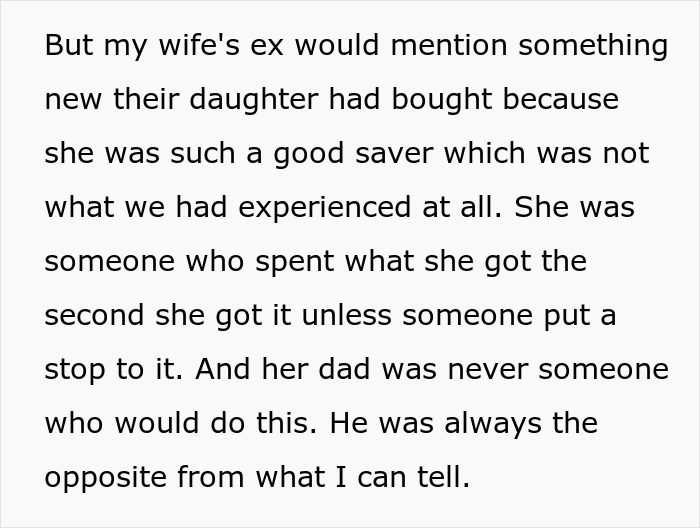Click the word "spent" in fifth line
Viewport: 700px width, 528px height.
point(295,262)
